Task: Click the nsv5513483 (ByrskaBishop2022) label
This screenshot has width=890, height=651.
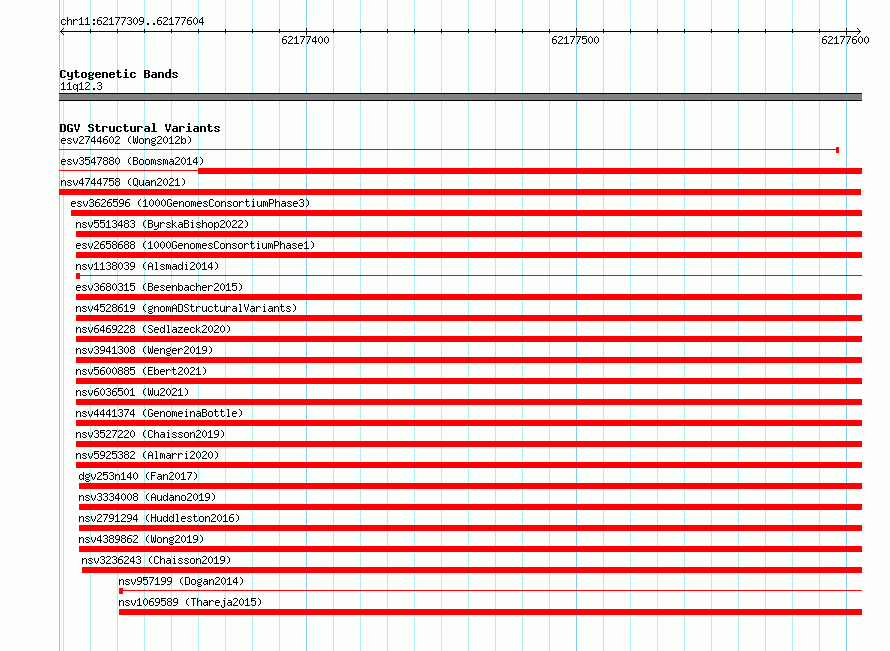Action: pos(162,224)
